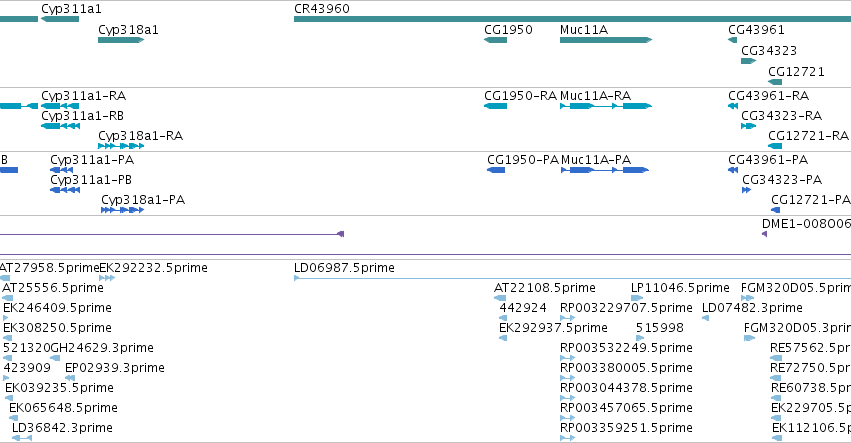
Task: Select the Muc11A-RA transcript
Action: coord(606,106)
